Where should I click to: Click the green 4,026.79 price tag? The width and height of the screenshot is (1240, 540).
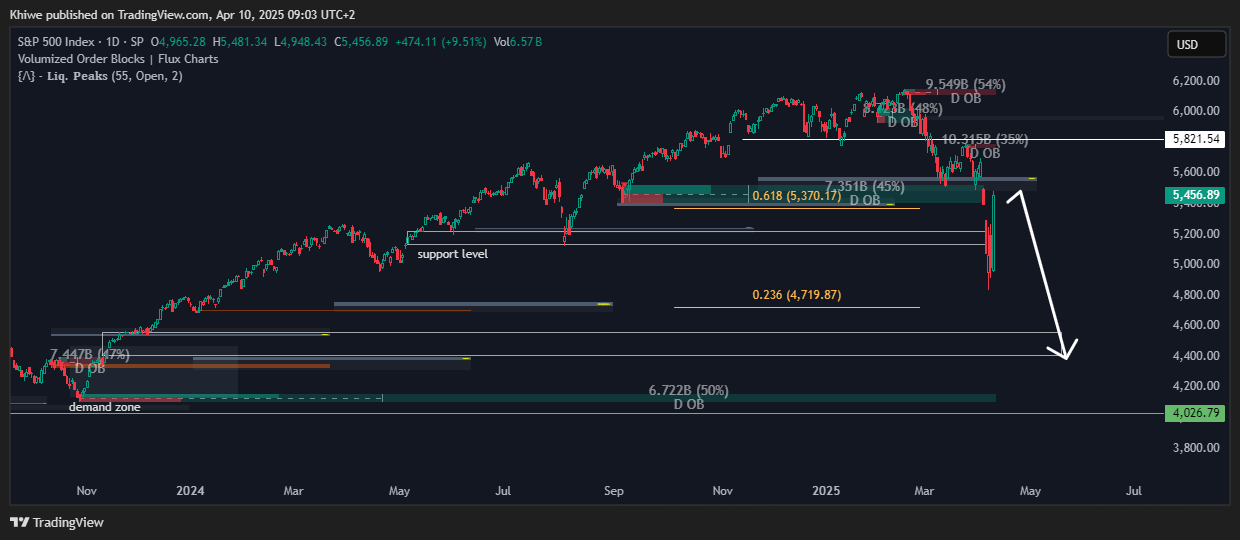1194,413
